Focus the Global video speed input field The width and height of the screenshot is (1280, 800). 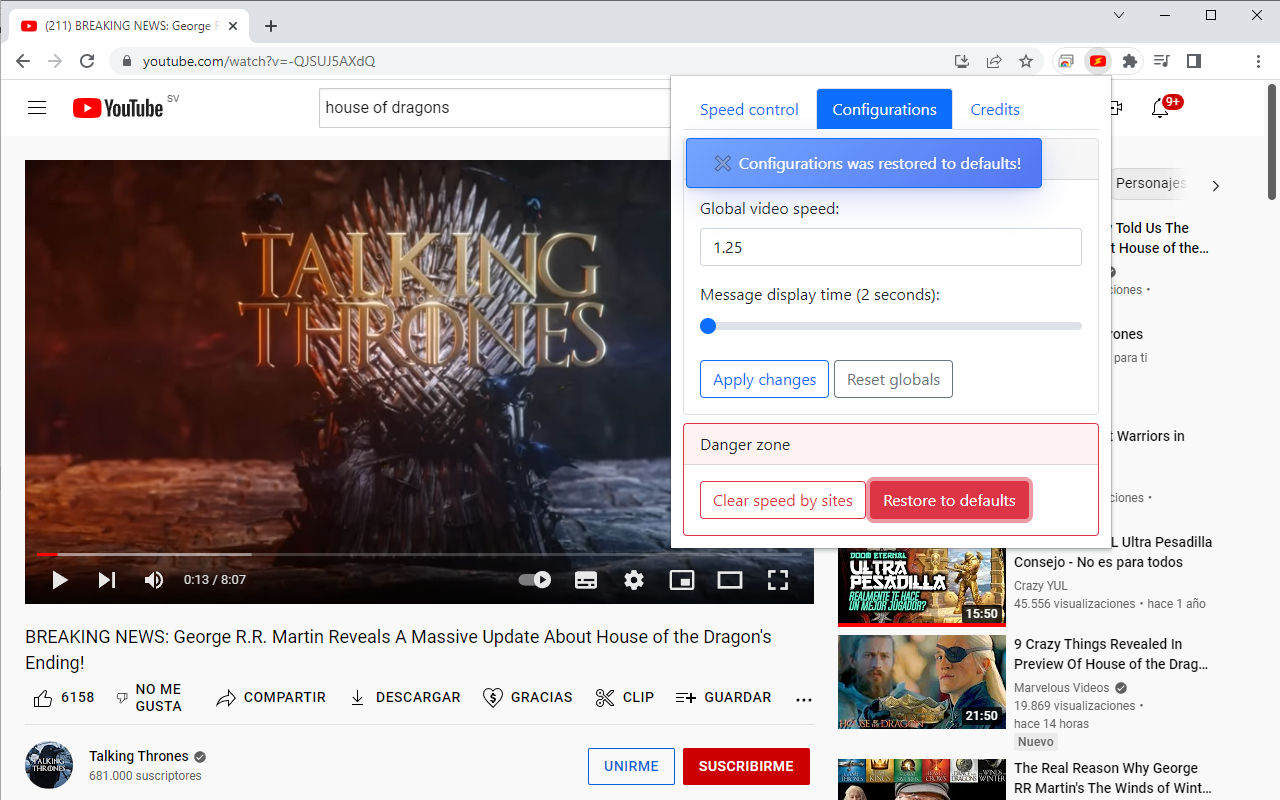[891, 247]
